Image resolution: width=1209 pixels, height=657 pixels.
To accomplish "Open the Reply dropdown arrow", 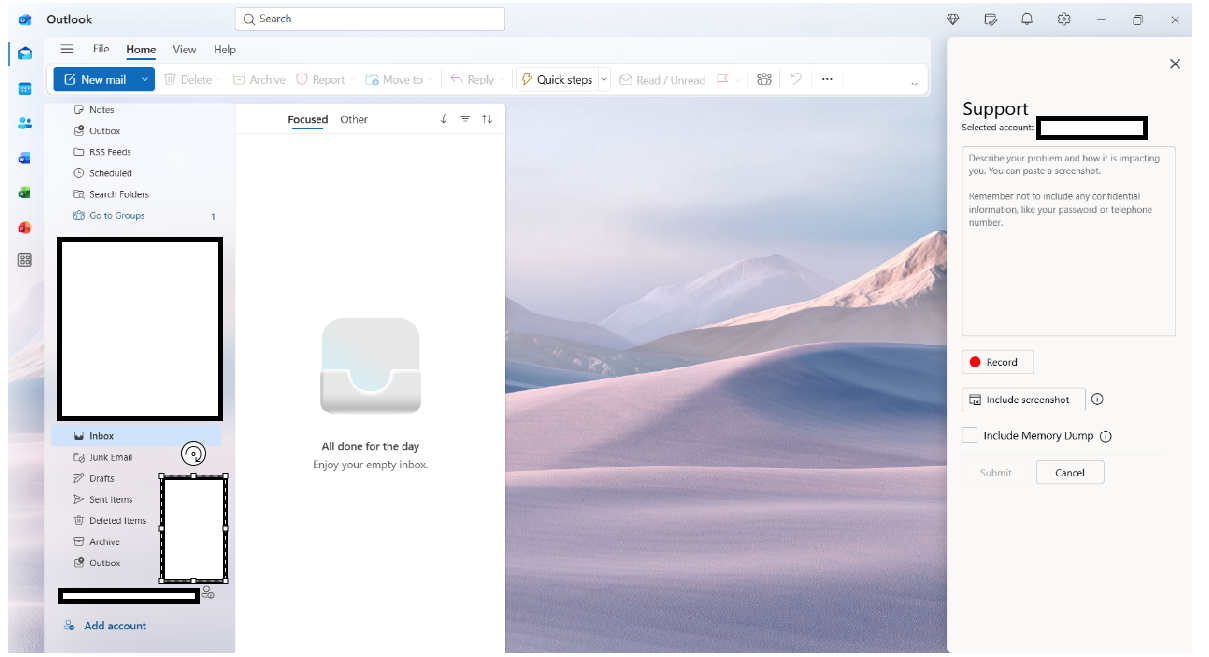I will [502, 80].
